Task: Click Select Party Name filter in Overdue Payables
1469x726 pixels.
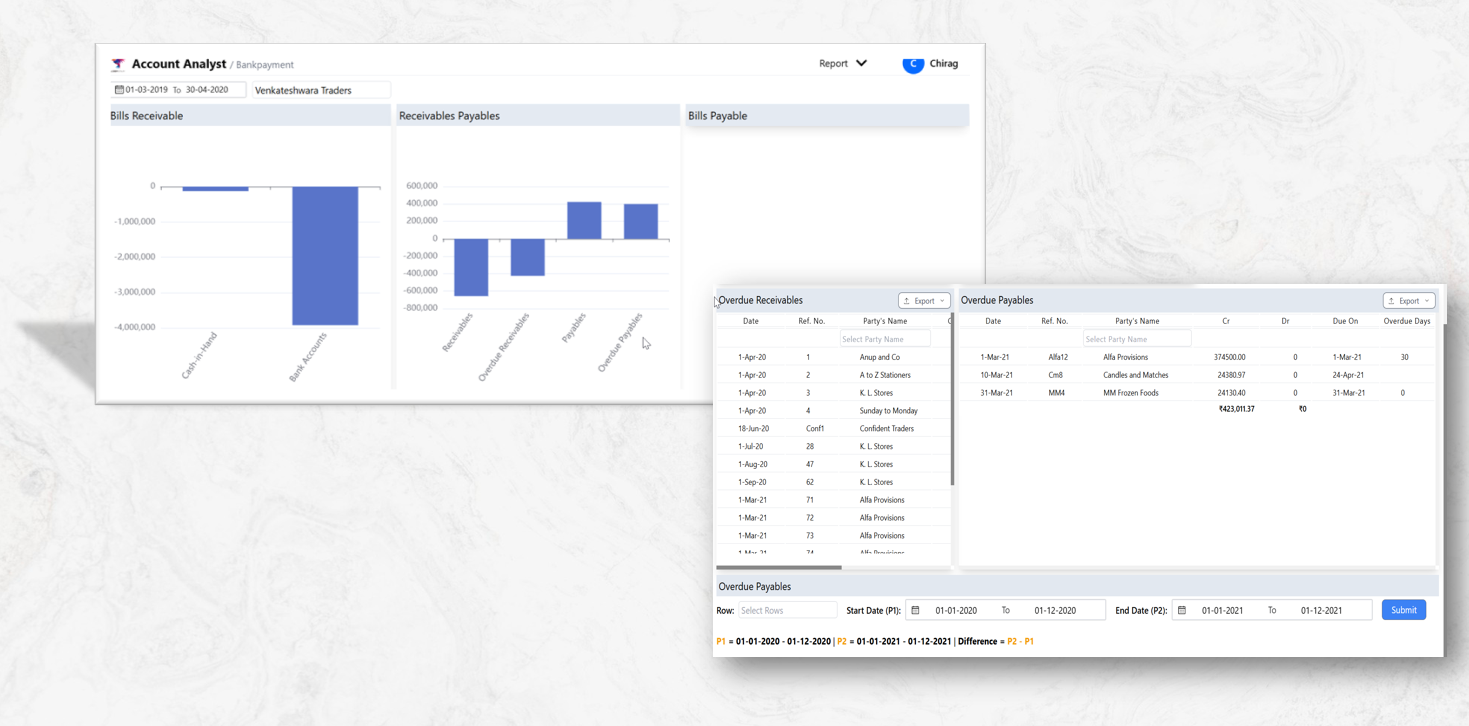Action: (x=1137, y=339)
